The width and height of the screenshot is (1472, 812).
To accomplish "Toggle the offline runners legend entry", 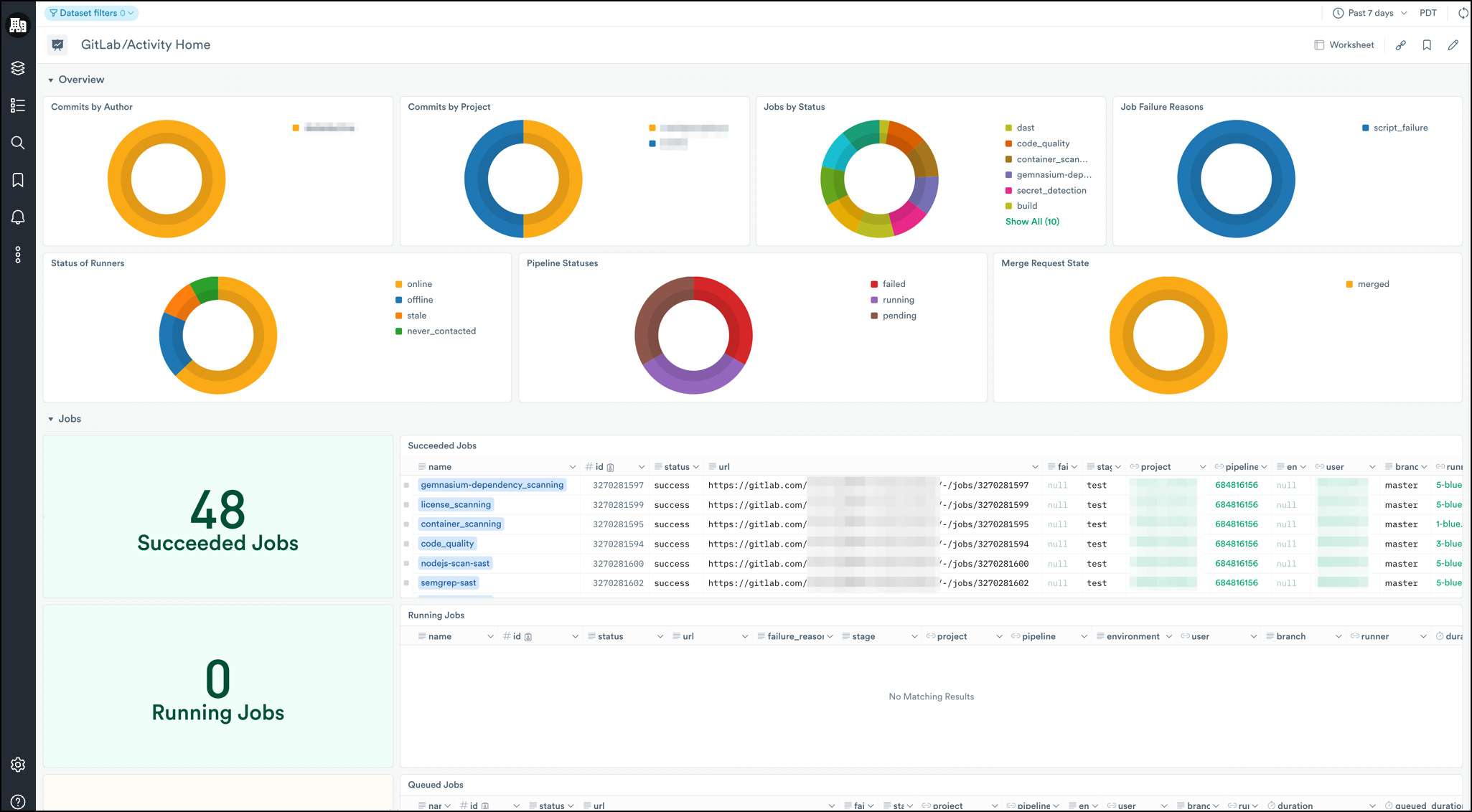I will pyautogui.click(x=414, y=300).
